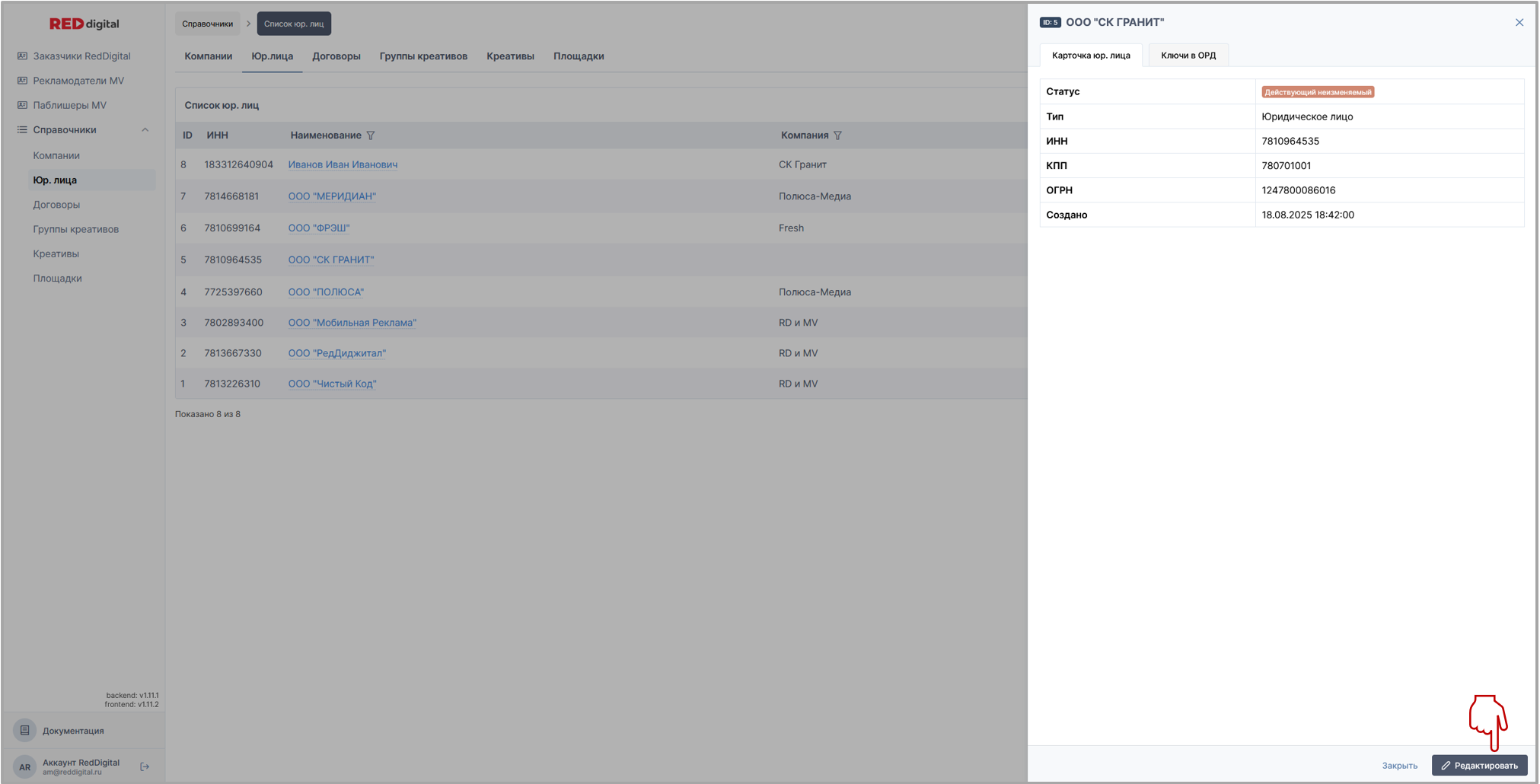Select the Карточка юр. лица tab
This screenshot has width=1540, height=784.
(1090, 56)
